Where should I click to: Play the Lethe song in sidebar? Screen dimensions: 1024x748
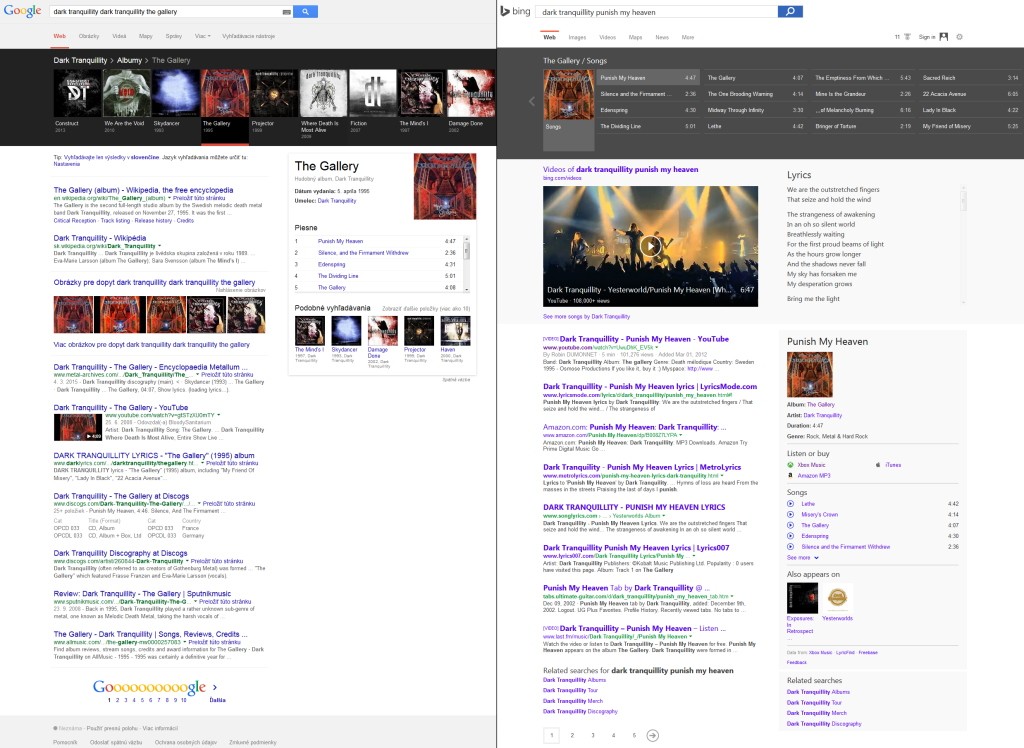pyautogui.click(x=791, y=504)
